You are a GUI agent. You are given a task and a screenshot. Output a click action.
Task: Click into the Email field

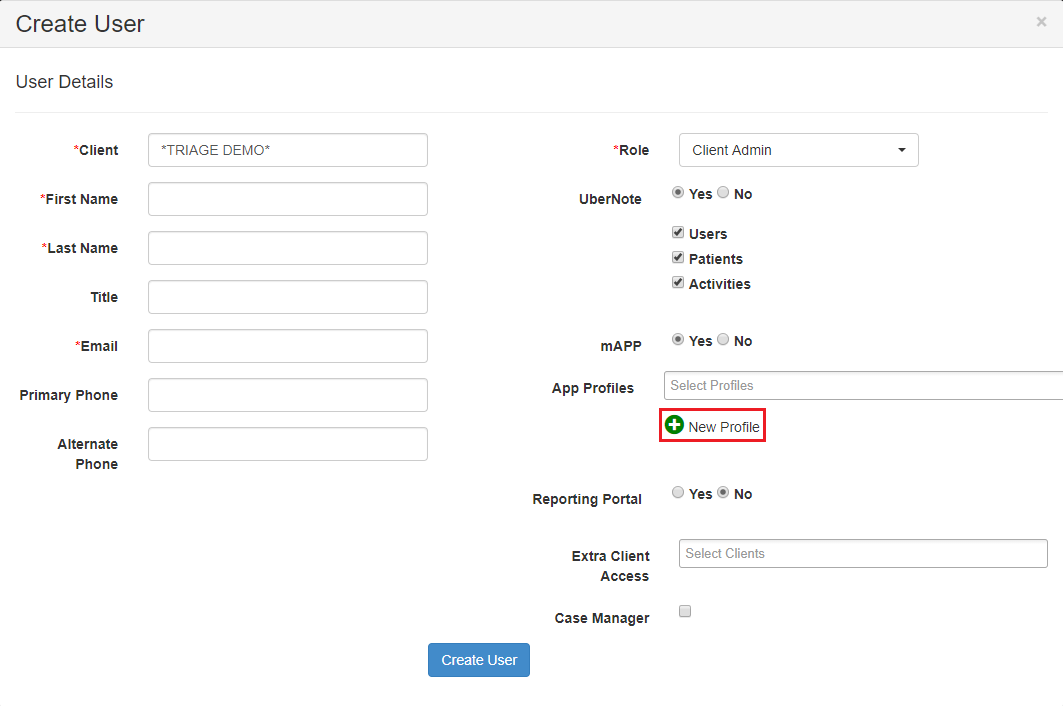[x=288, y=346]
